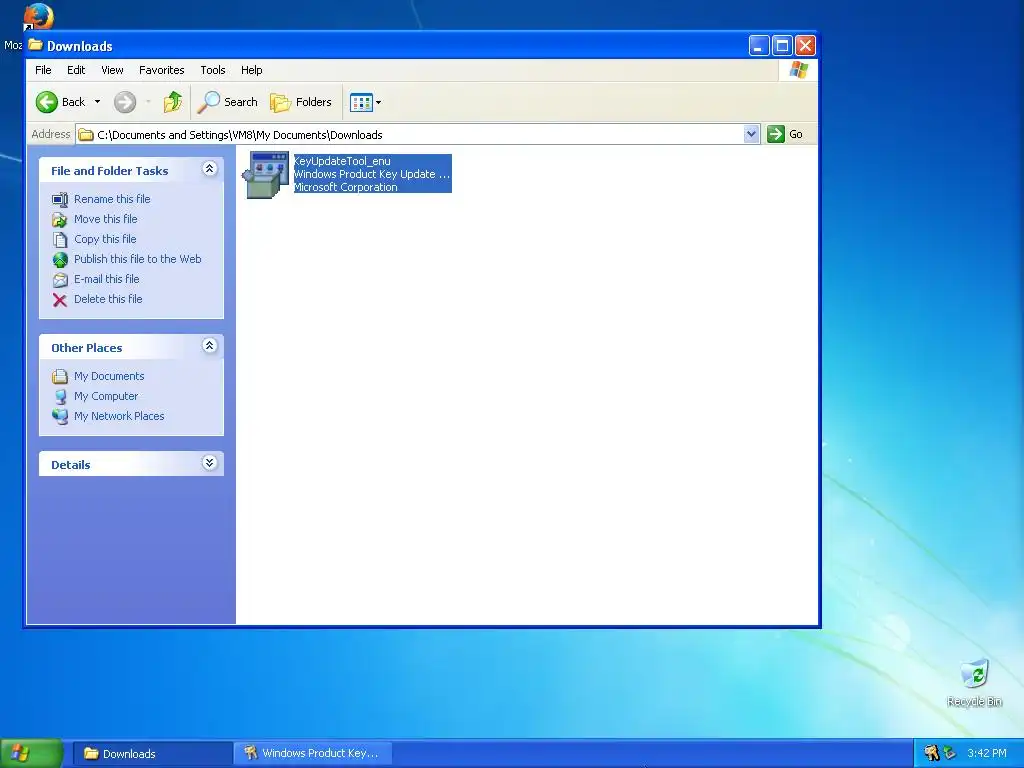The image size is (1024, 768).
Task: Open the View menu
Action: (x=112, y=70)
